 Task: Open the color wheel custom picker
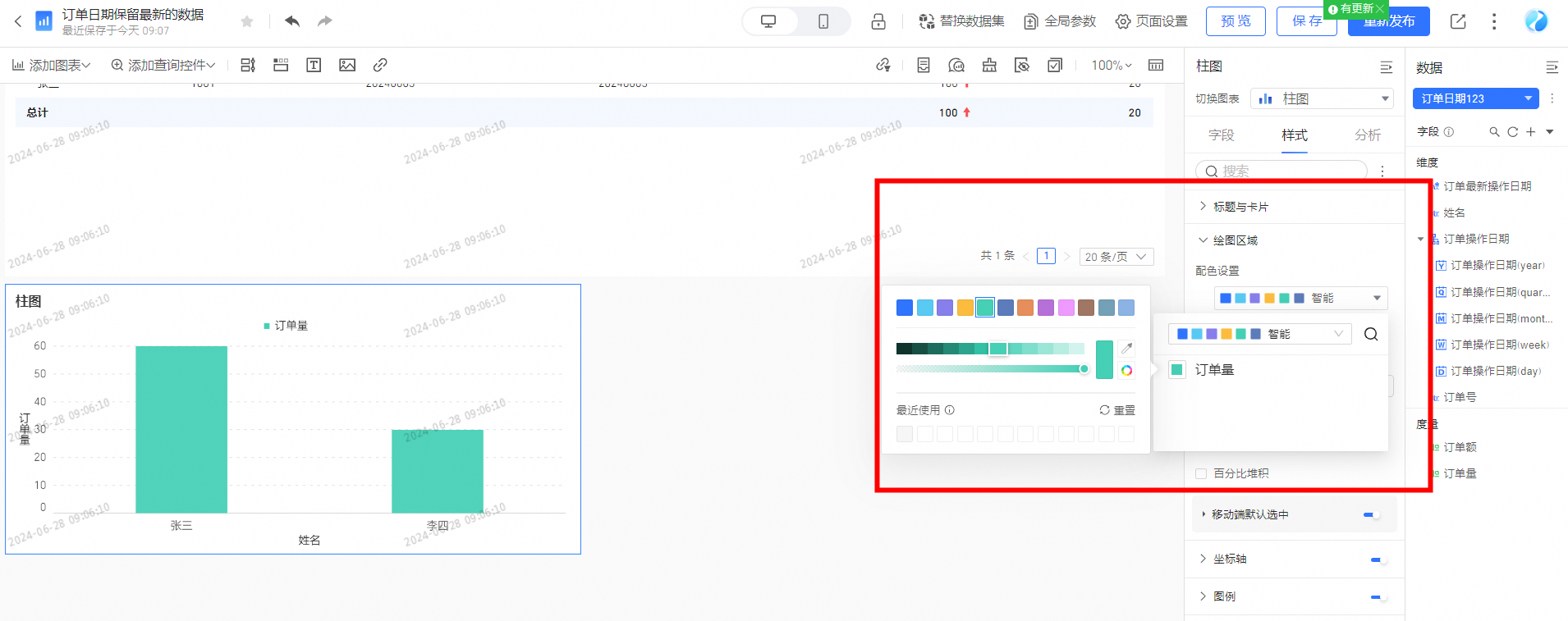pos(1126,371)
